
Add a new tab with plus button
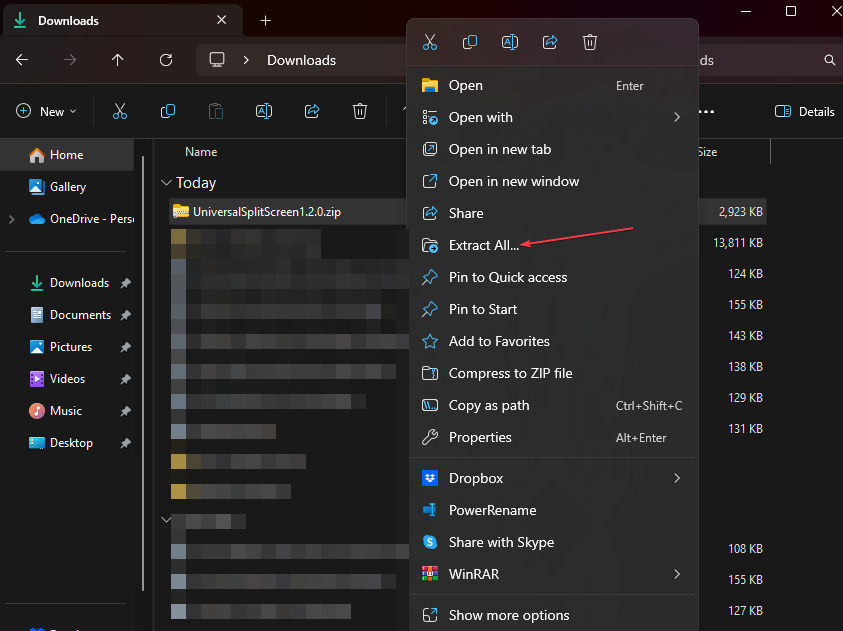265,20
